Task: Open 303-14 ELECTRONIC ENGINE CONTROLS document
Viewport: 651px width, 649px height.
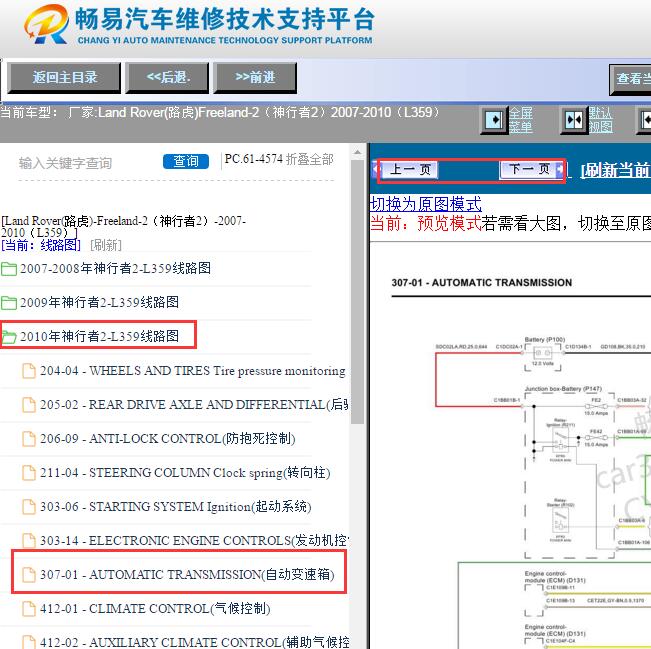Action: 194,541
